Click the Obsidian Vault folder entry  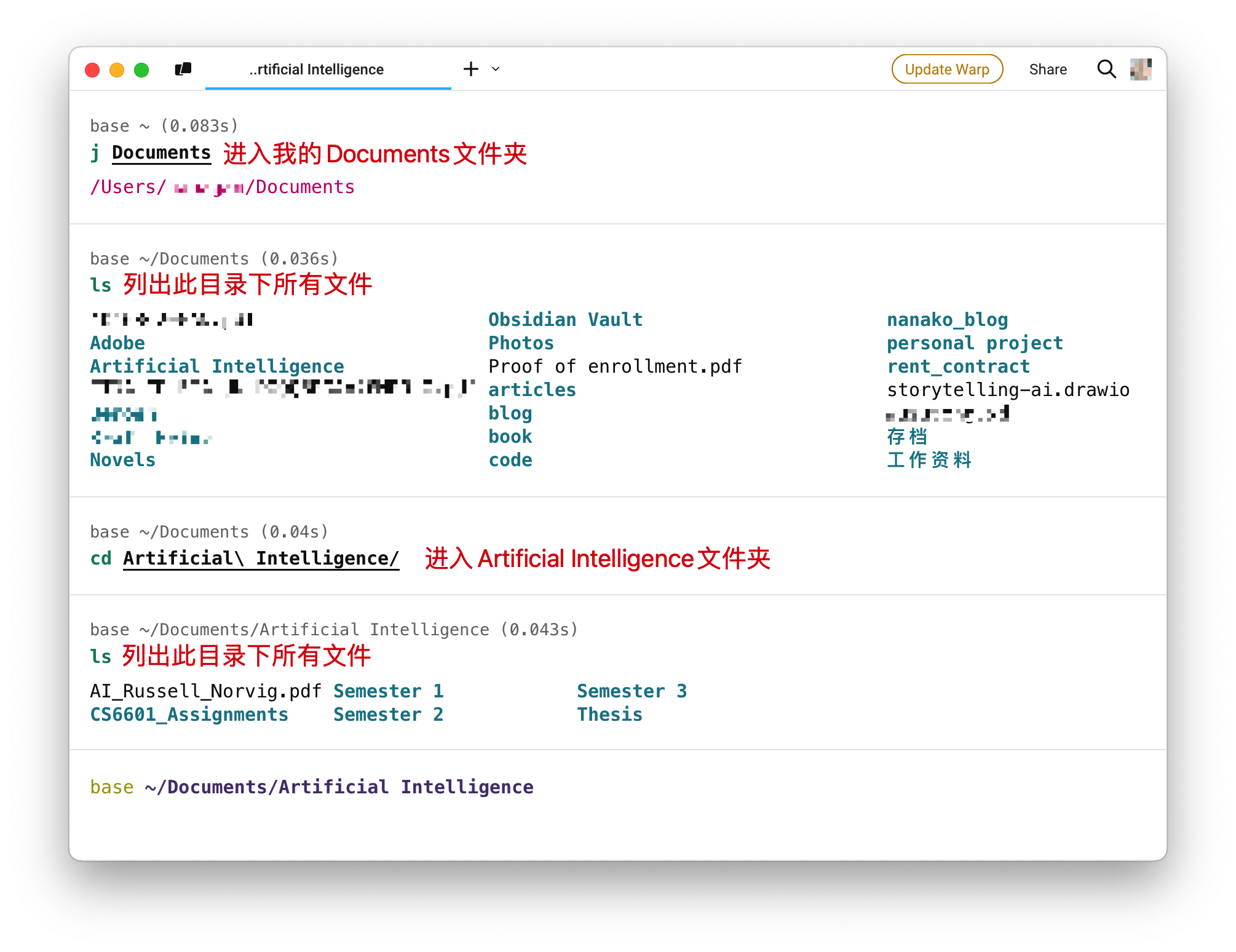[x=565, y=319]
